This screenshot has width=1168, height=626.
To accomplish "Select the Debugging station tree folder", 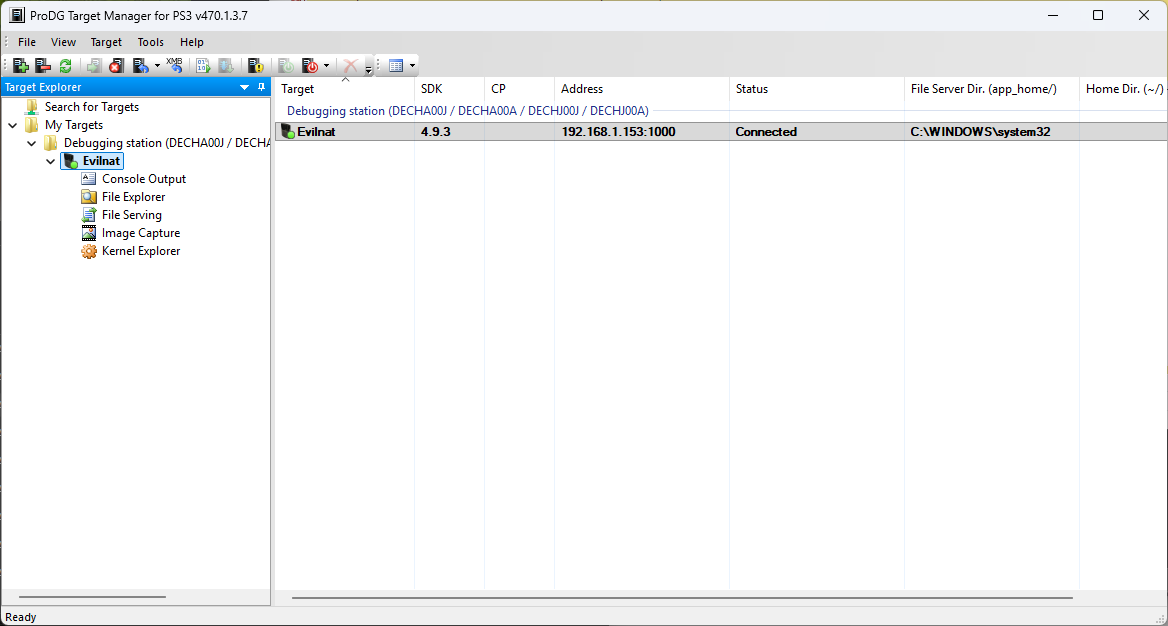I will tap(166, 142).
